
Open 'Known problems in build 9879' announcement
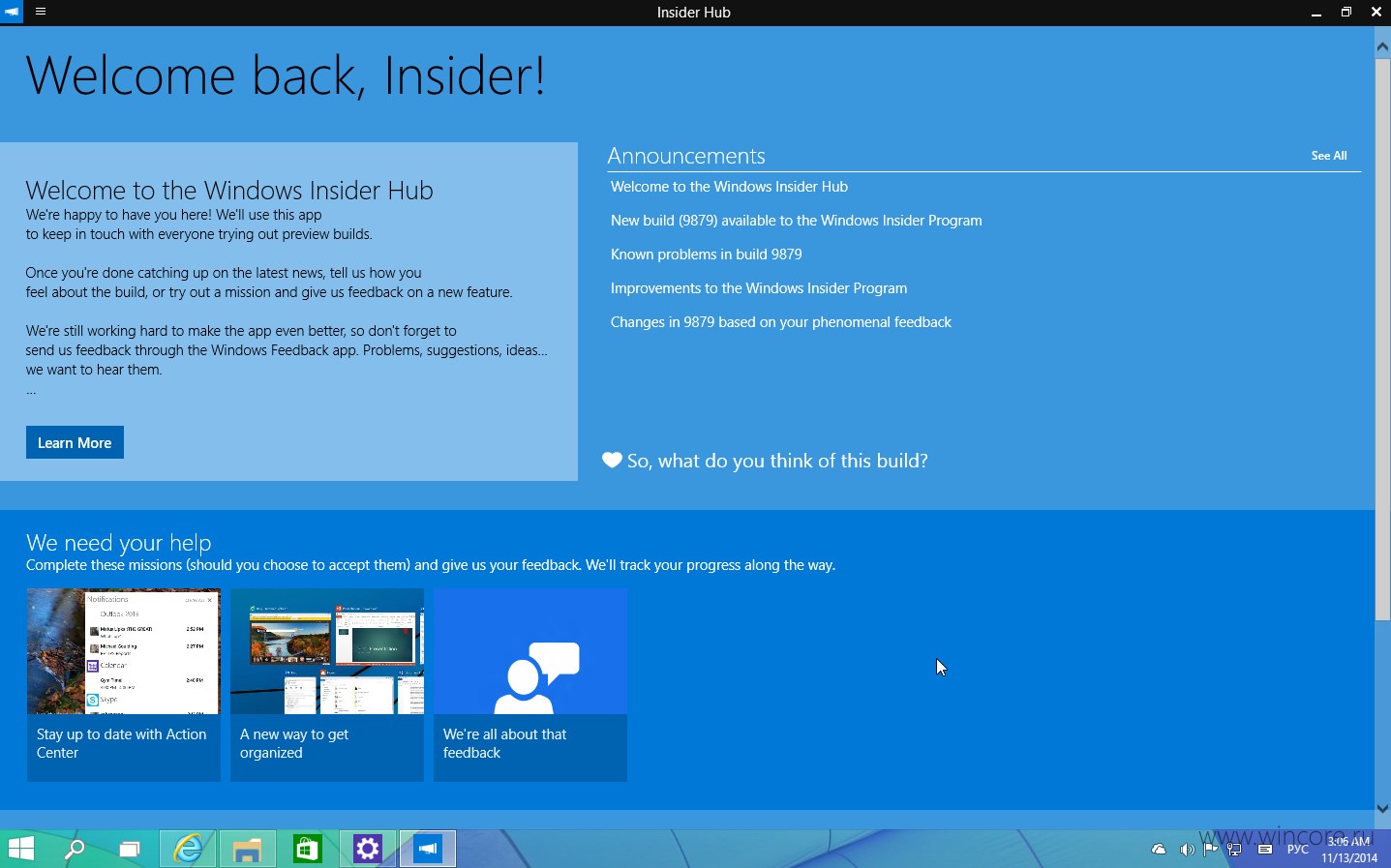pos(706,254)
